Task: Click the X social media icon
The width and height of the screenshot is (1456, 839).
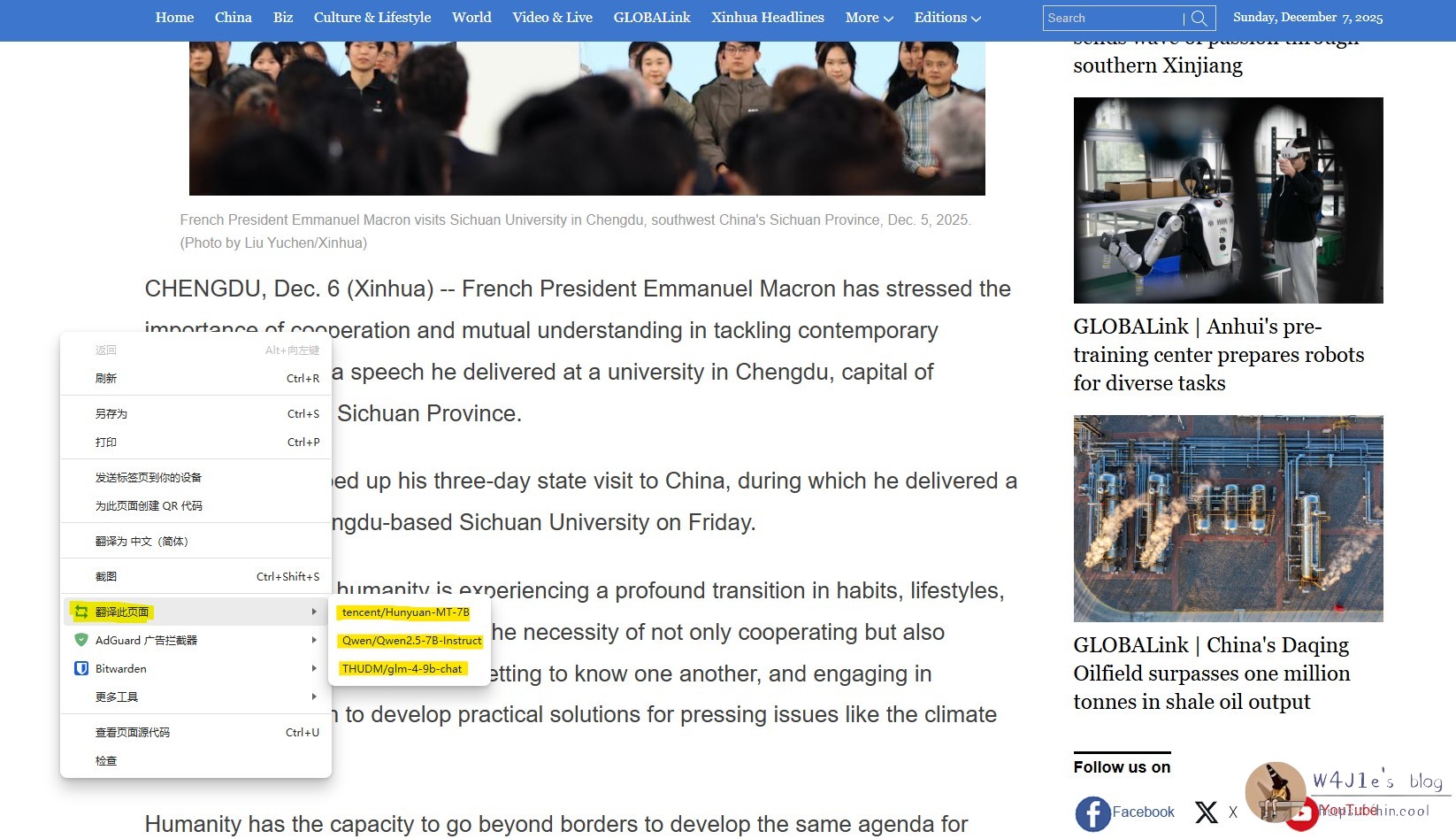Action: tap(1206, 812)
